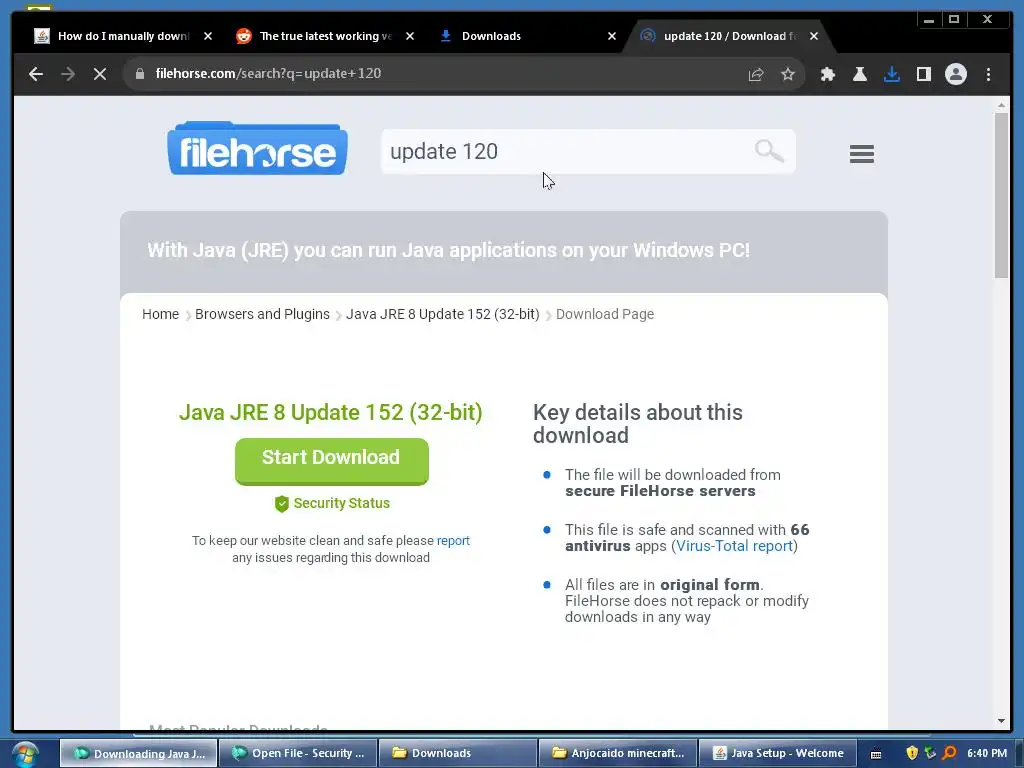Close the 'update 120' tab

[x=814, y=36]
